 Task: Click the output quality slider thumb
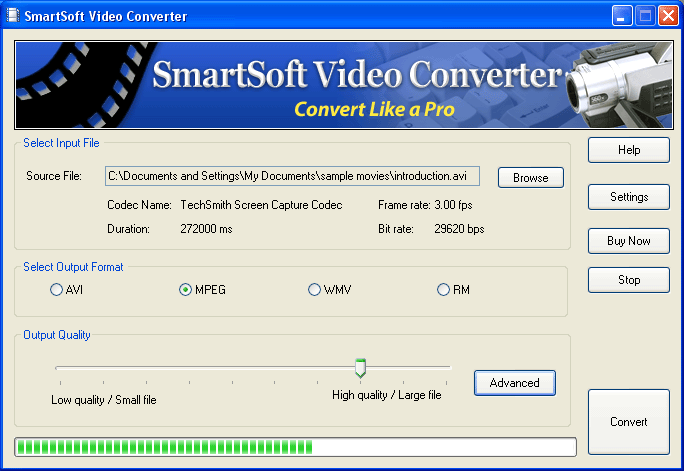click(x=360, y=368)
